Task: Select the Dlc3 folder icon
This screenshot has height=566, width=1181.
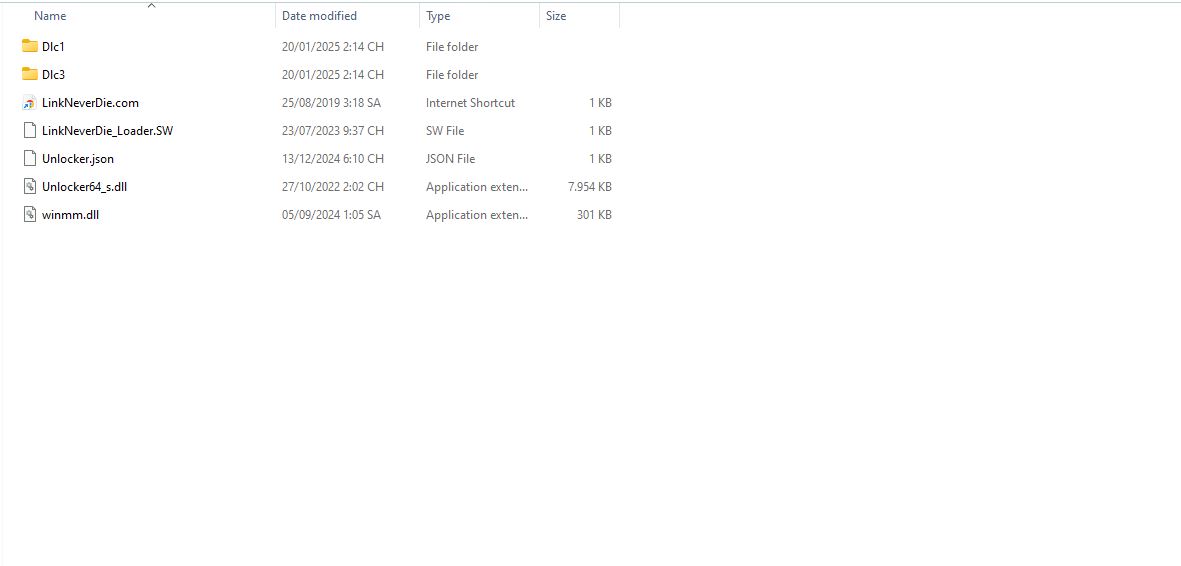Action: (29, 74)
